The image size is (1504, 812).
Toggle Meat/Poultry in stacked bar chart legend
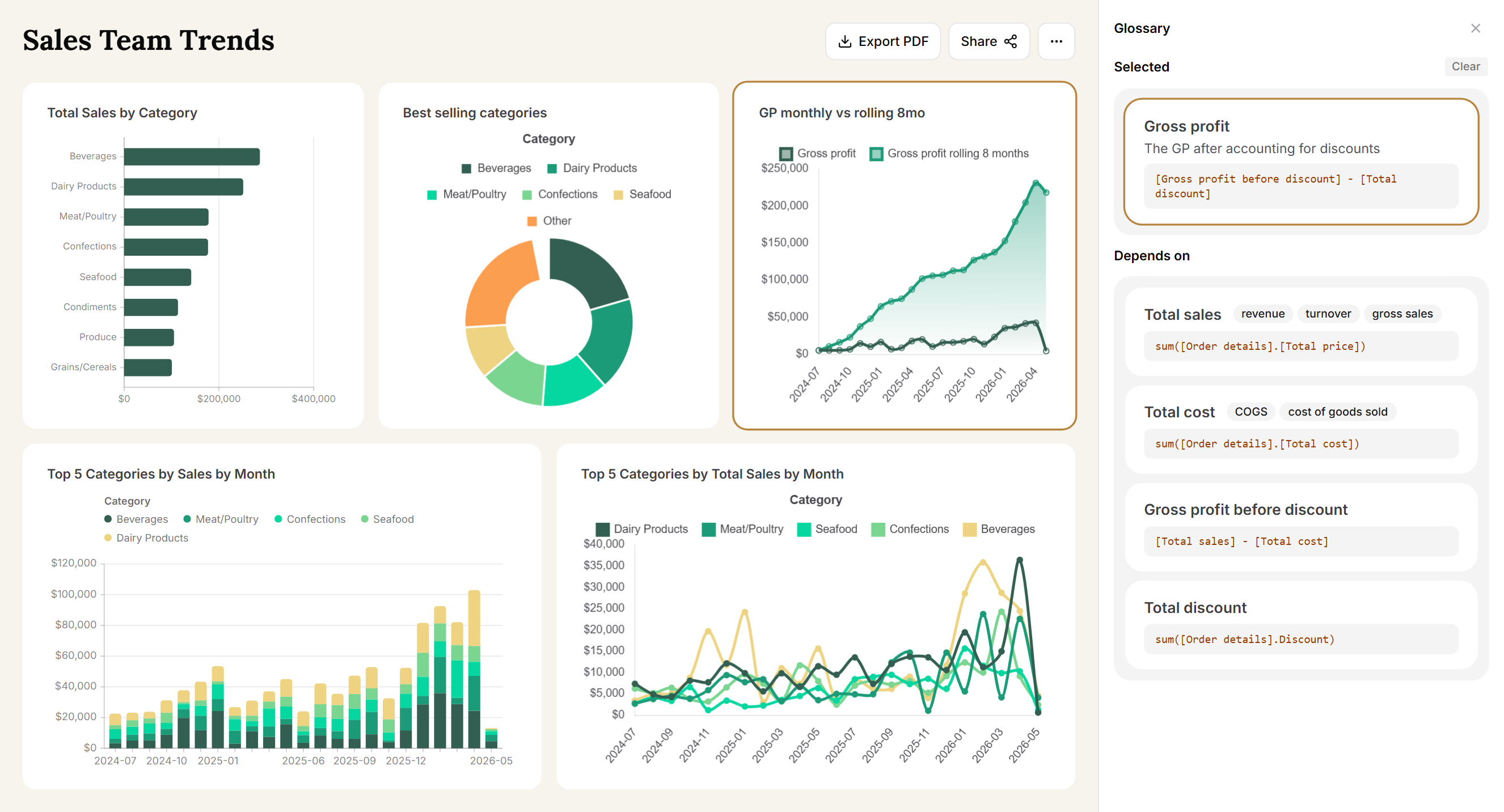click(221, 519)
